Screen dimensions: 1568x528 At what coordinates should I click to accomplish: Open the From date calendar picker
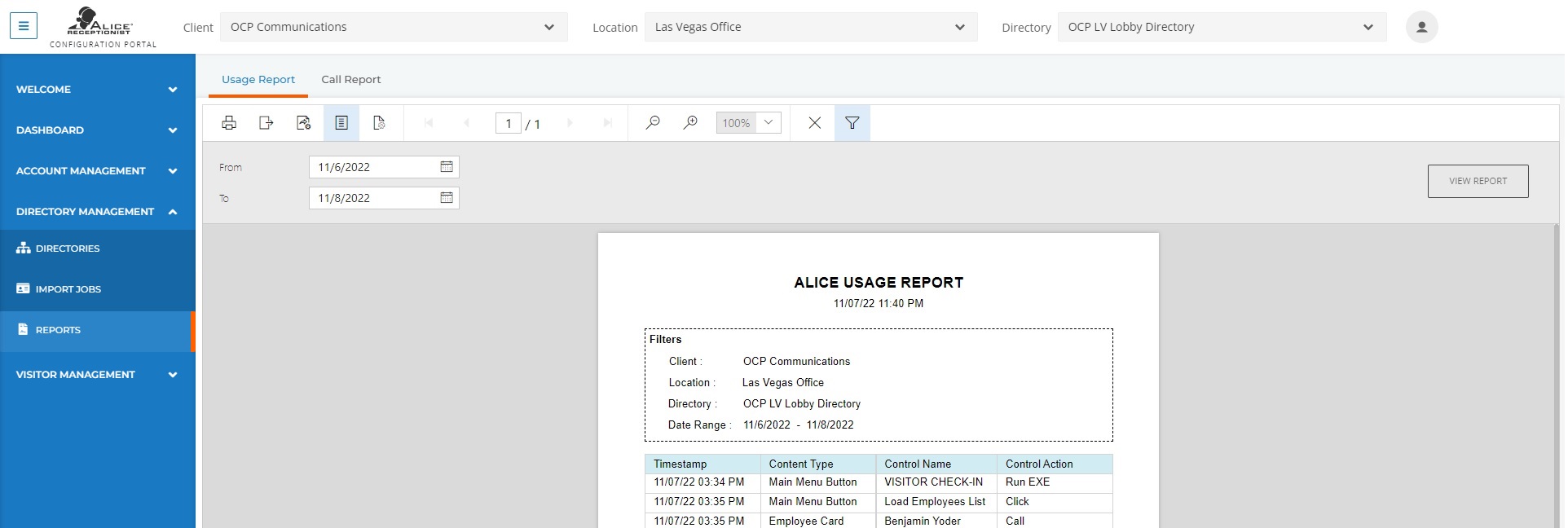447,167
